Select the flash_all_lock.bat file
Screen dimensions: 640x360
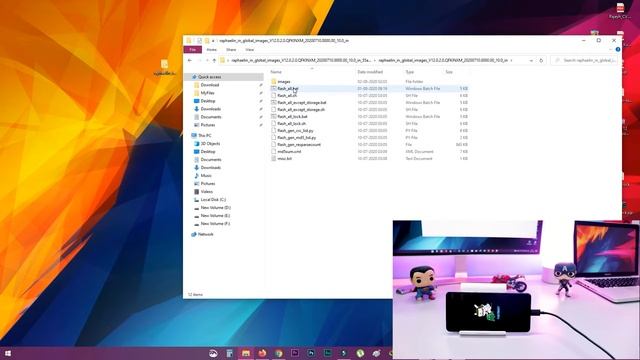click(292, 116)
